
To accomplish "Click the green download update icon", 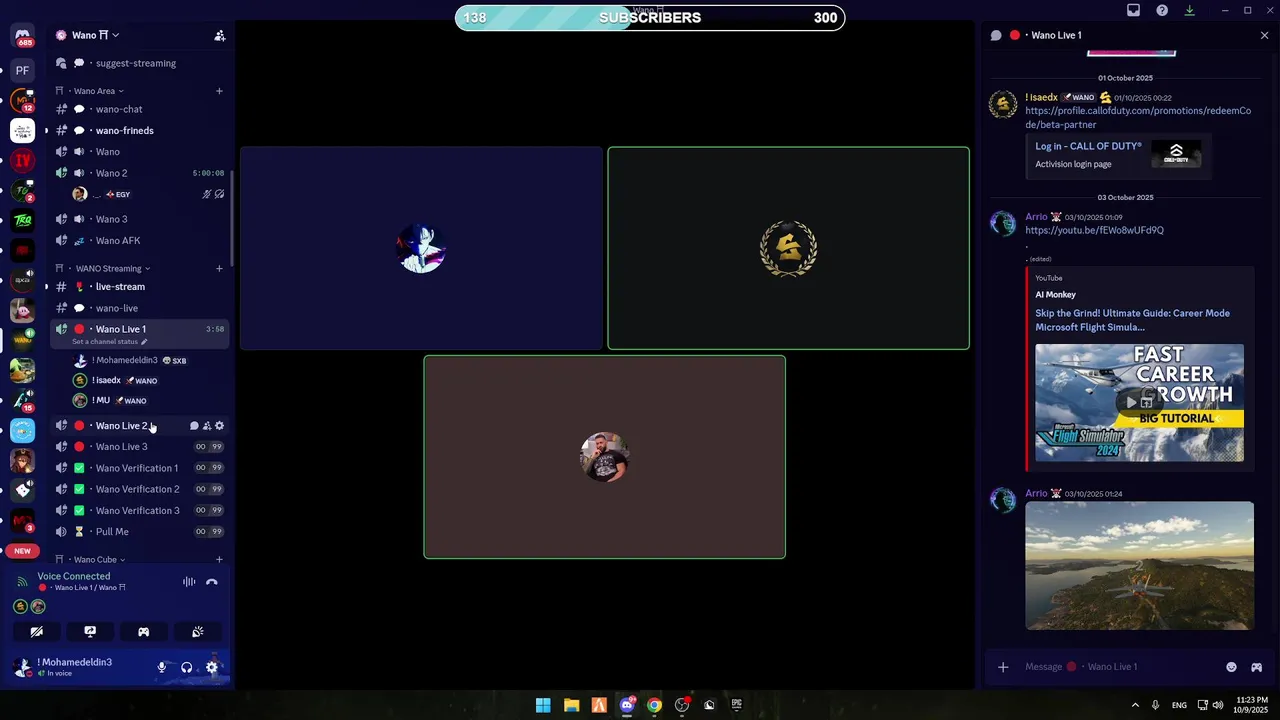I will [x=1189, y=10].
